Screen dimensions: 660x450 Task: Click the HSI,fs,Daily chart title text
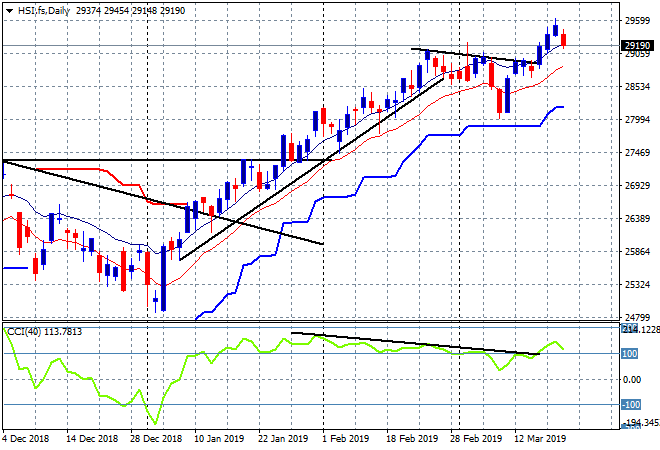point(43,11)
